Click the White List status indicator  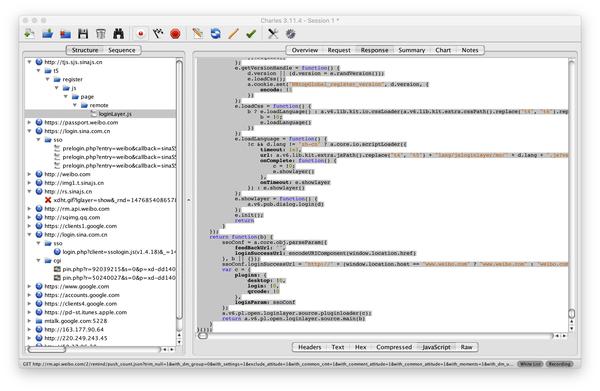point(530,364)
